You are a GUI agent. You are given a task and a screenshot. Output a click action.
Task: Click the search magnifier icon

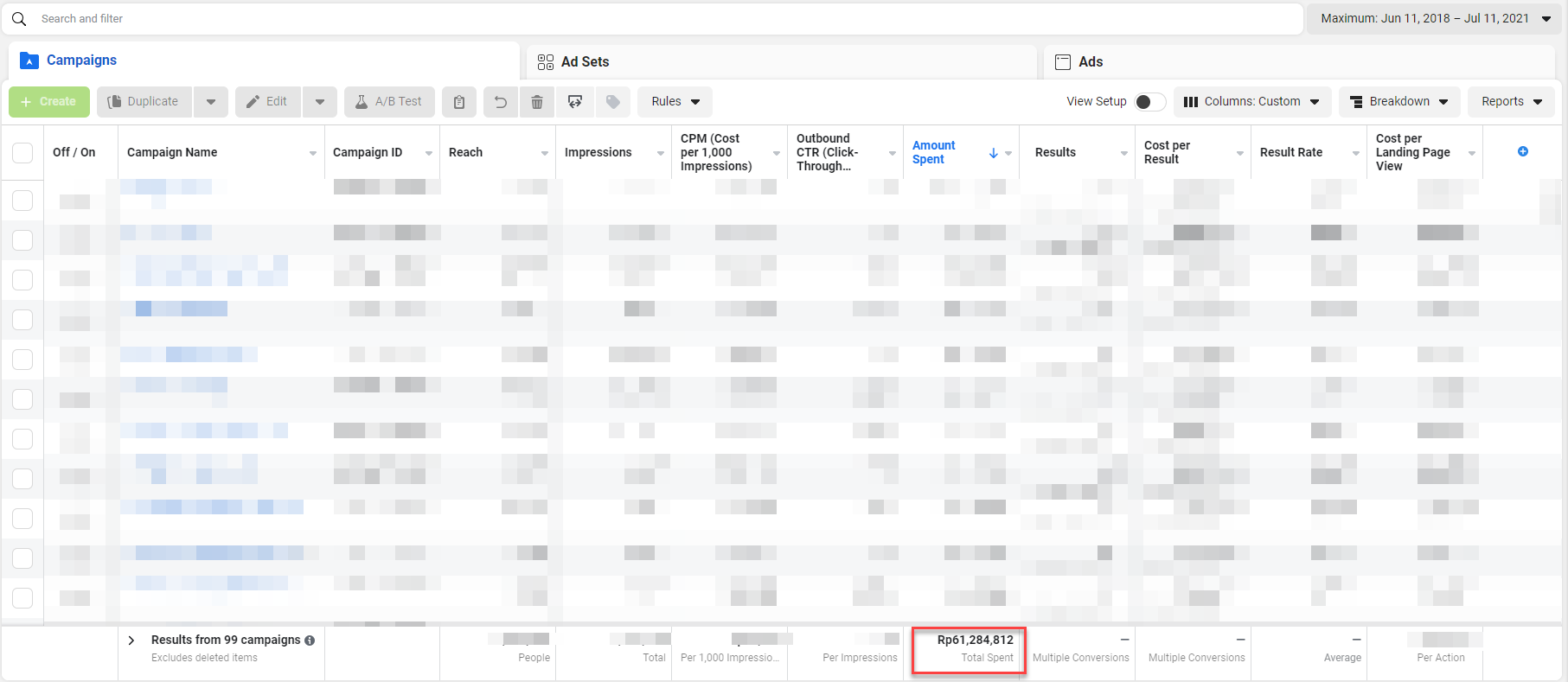point(19,19)
